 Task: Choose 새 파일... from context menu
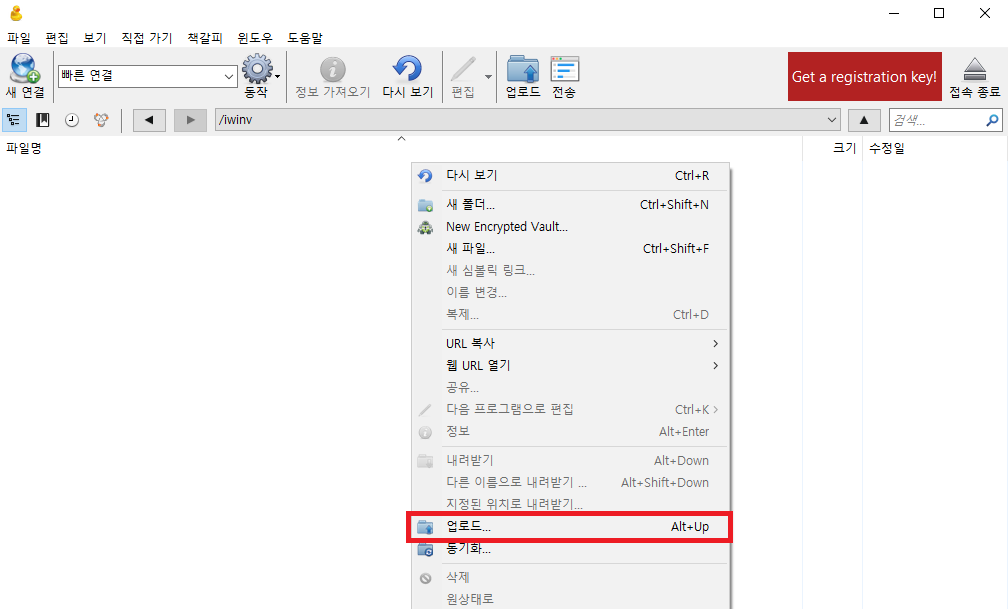coord(570,248)
